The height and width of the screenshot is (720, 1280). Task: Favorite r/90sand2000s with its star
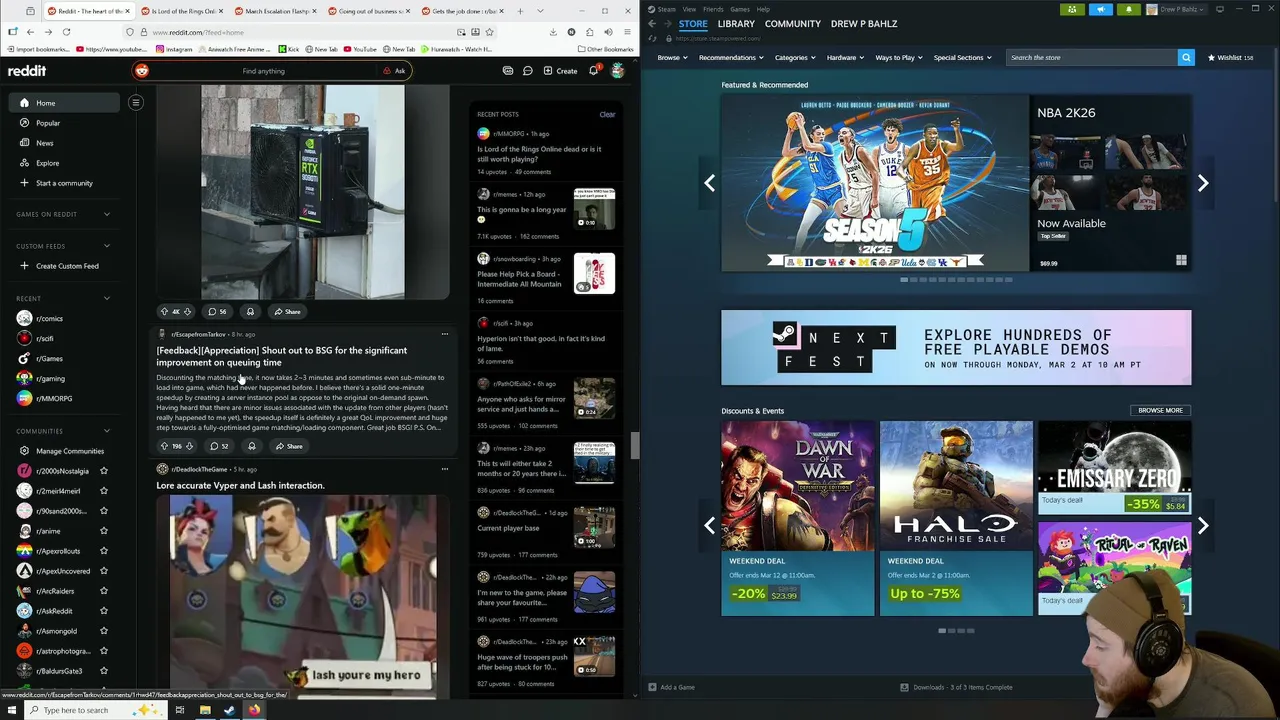pyautogui.click(x=104, y=511)
